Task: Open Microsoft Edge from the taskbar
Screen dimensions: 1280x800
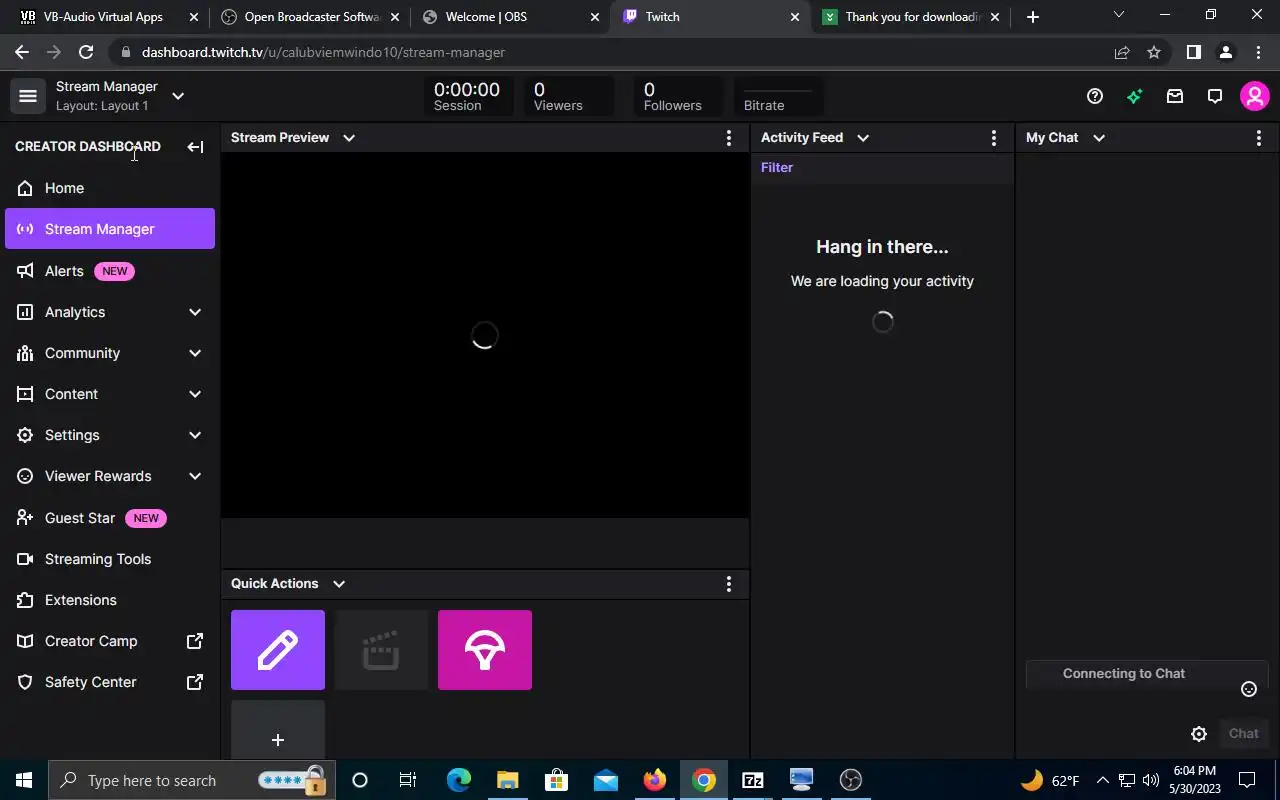Action: coord(459,780)
